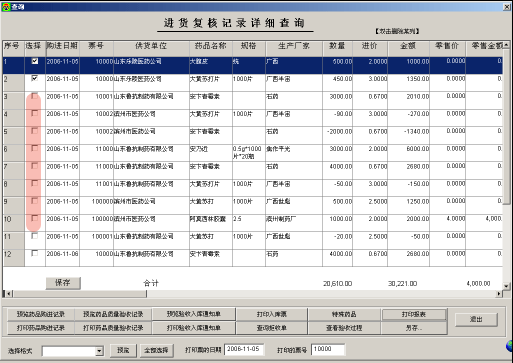Click the horizontal scrollbar right arrow
Screen dimensions: 513x363
pos(499,294)
